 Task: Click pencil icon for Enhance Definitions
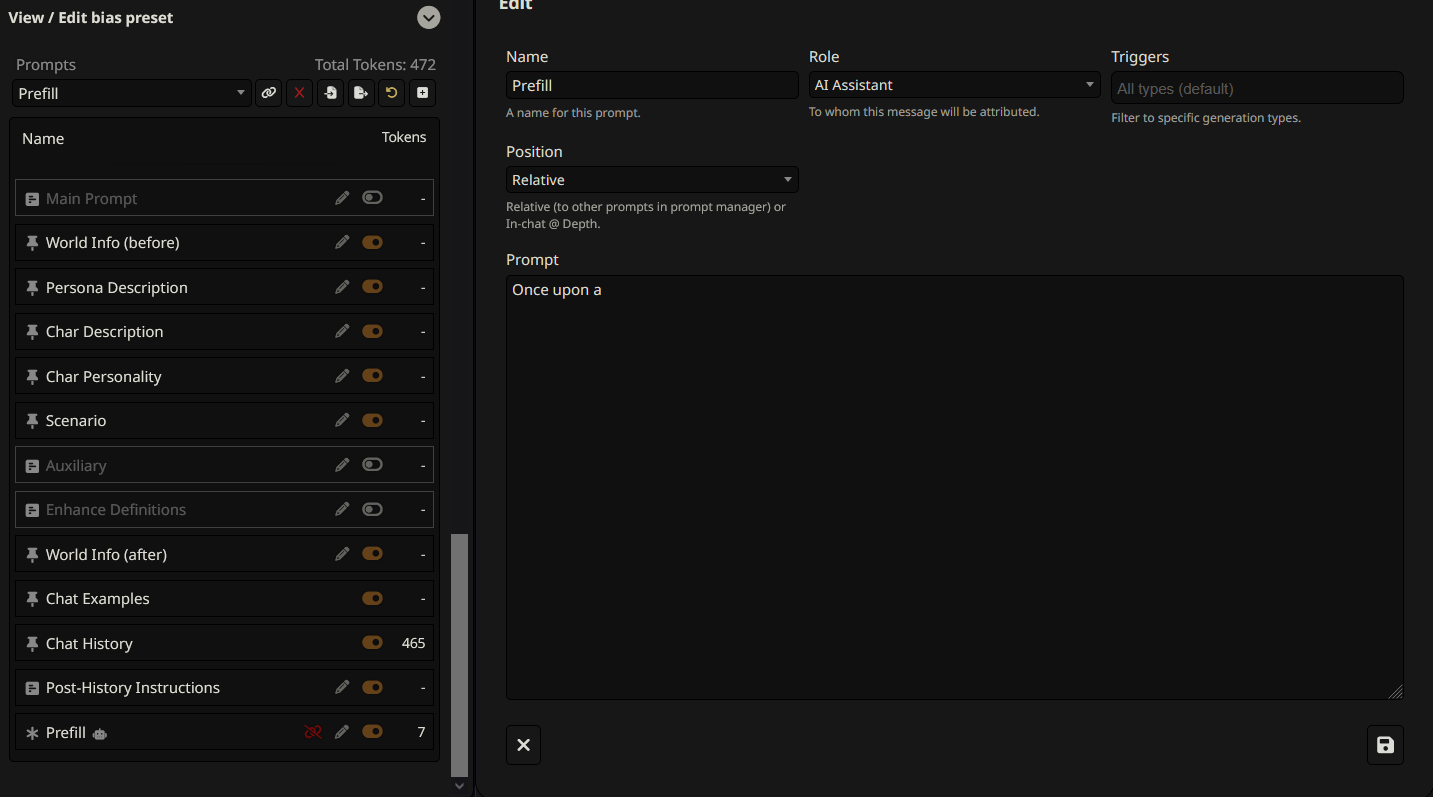(342, 509)
